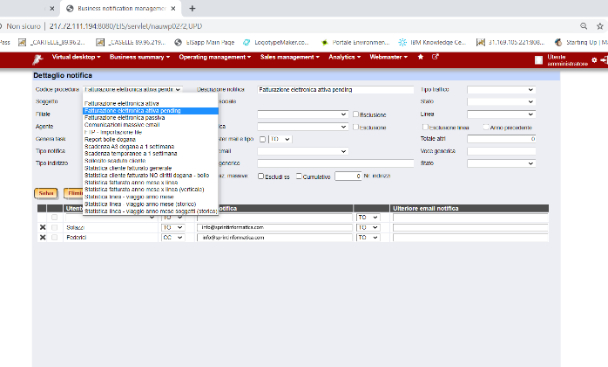Click the application logo in red navbar
This screenshot has width=608, height=367.
pos(37,59)
